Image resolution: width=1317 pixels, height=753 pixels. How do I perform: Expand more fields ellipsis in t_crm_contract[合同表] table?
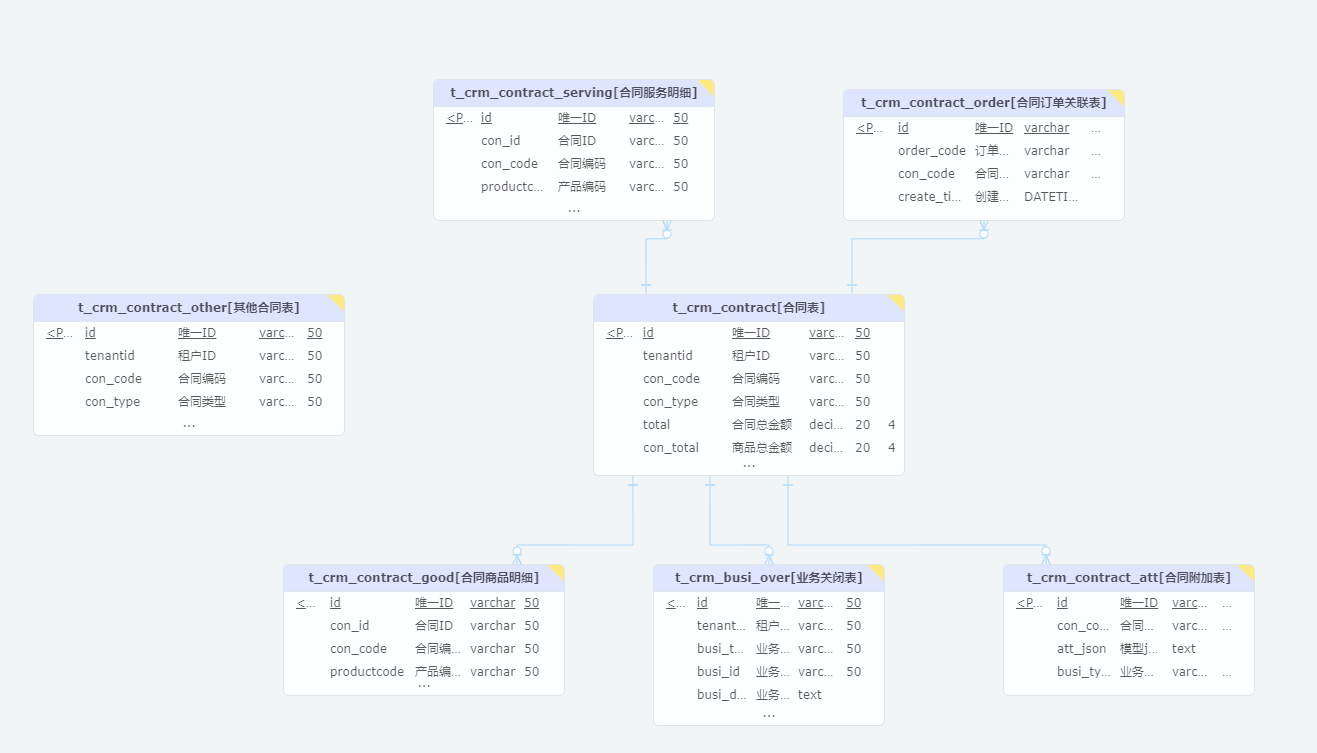[749, 466]
